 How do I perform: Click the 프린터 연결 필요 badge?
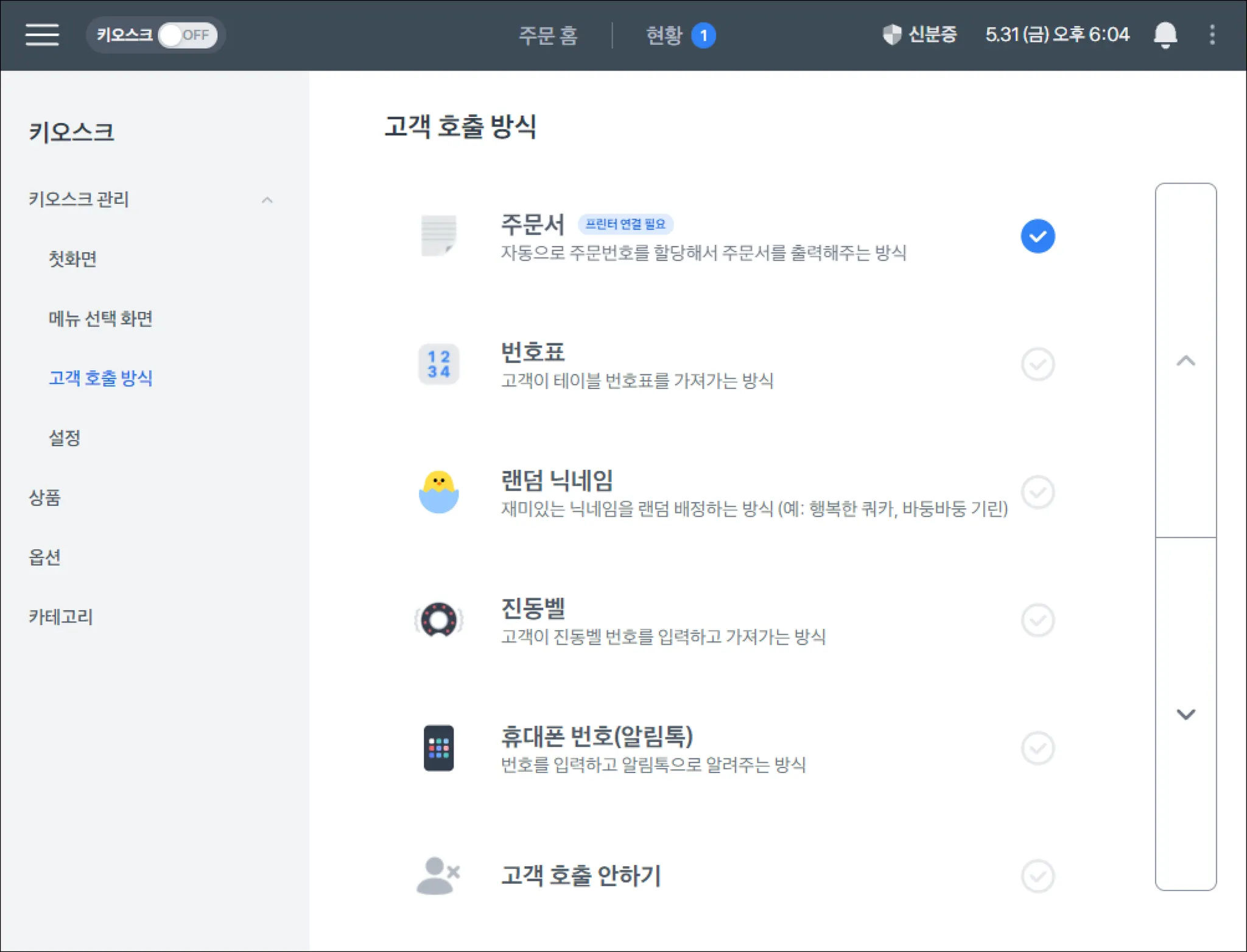625,224
